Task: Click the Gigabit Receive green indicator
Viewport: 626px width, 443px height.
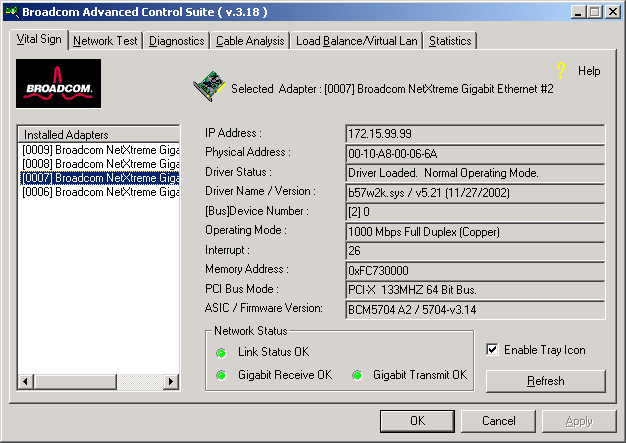Action: (x=220, y=375)
